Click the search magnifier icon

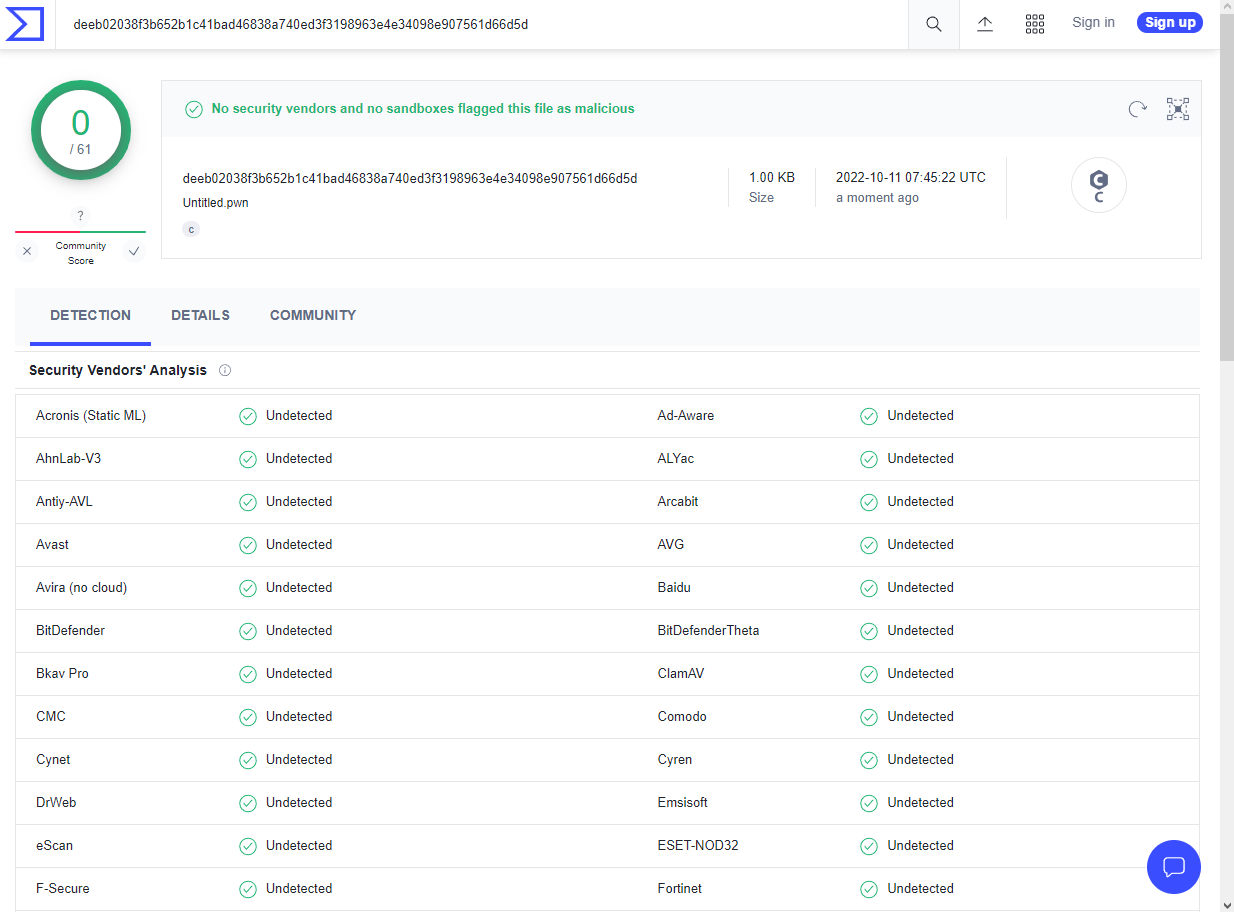click(x=933, y=24)
